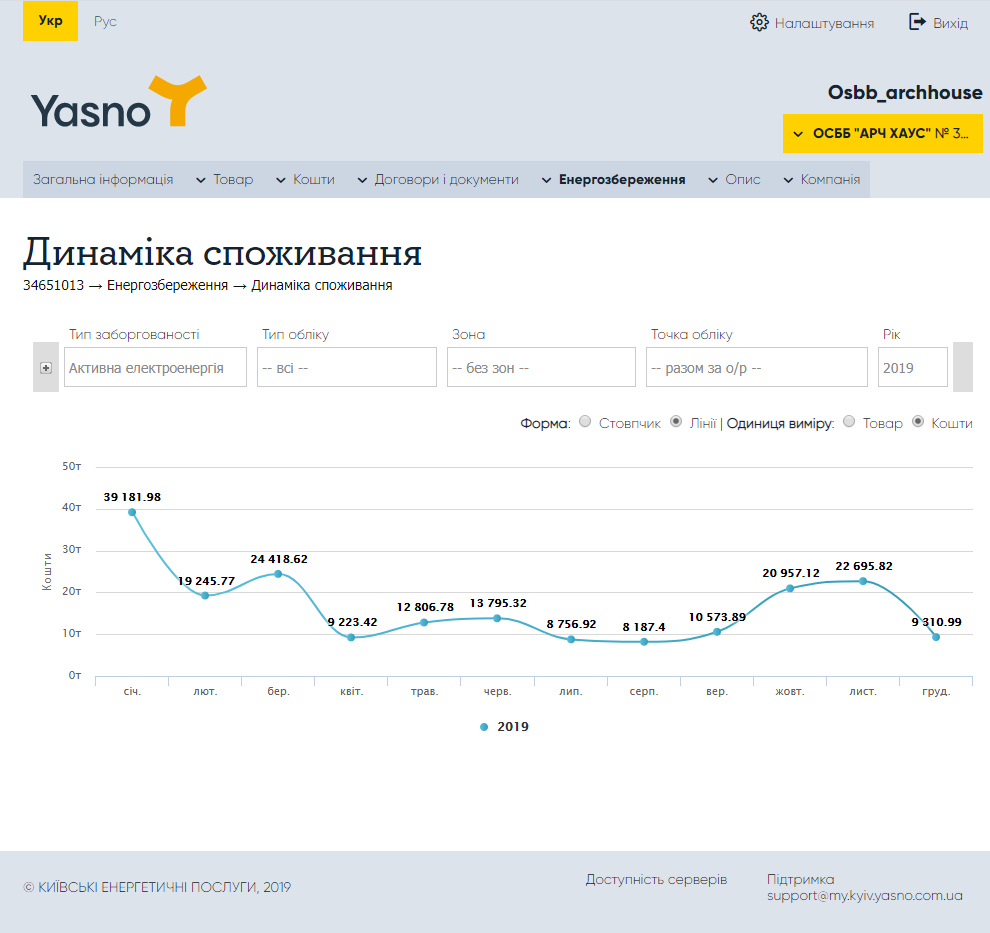Viewport: 990px width, 933px height.
Task: Select the Стовпчик chart form
Action: [586, 422]
